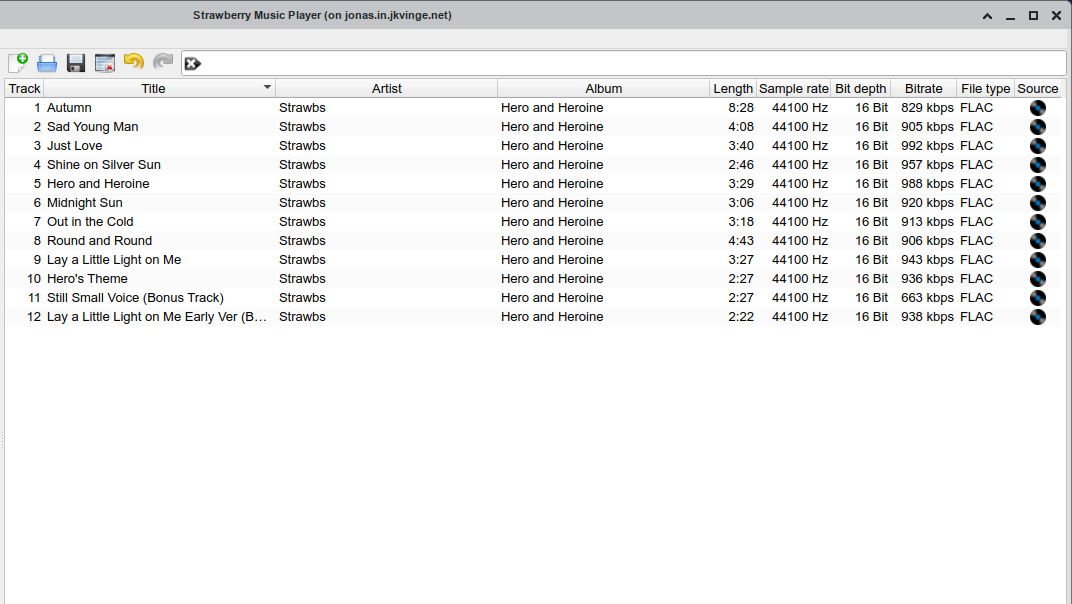Screen dimensions: 1072x604
Task: Click the save playlist floppy icon
Action: point(76,63)
